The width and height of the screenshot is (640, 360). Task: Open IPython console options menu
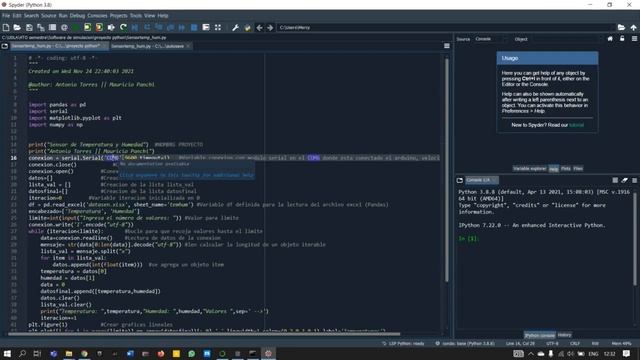pyautogui.click(x=634, y=180)
